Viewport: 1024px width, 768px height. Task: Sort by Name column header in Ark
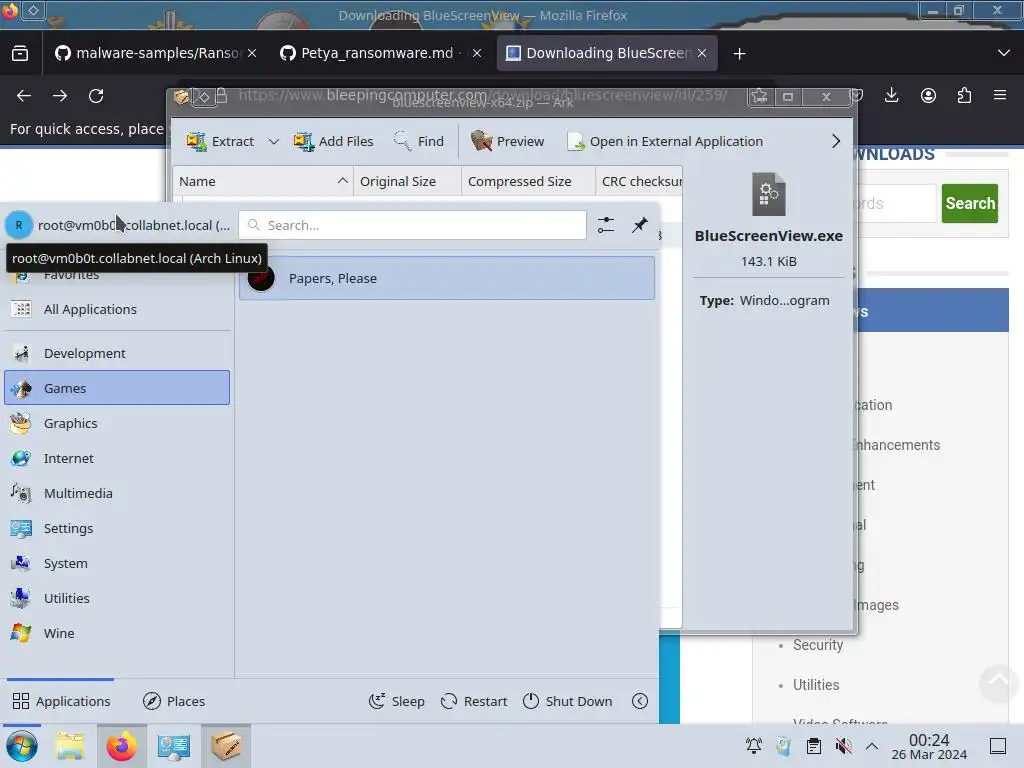(x=263, y=181)
